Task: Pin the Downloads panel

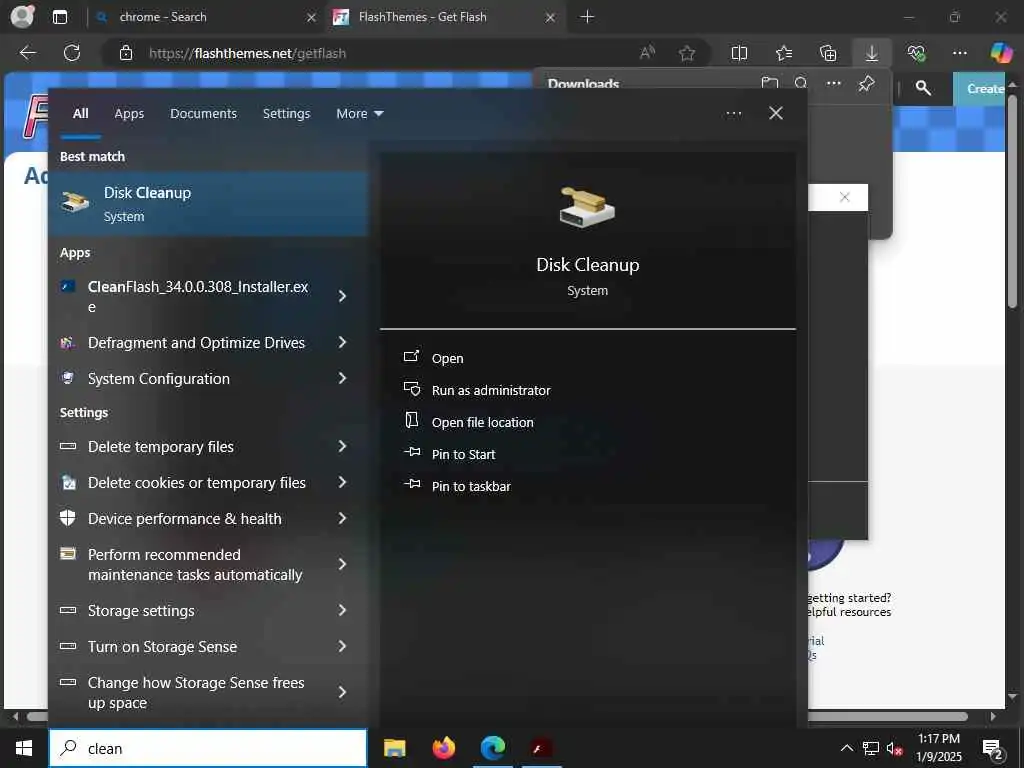Action: [866, 83]
